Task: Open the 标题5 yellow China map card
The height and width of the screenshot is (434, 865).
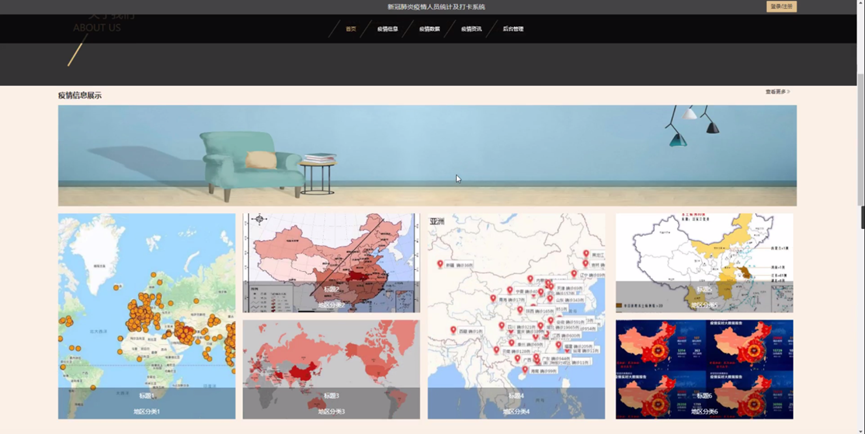Action: coord(704,263)
